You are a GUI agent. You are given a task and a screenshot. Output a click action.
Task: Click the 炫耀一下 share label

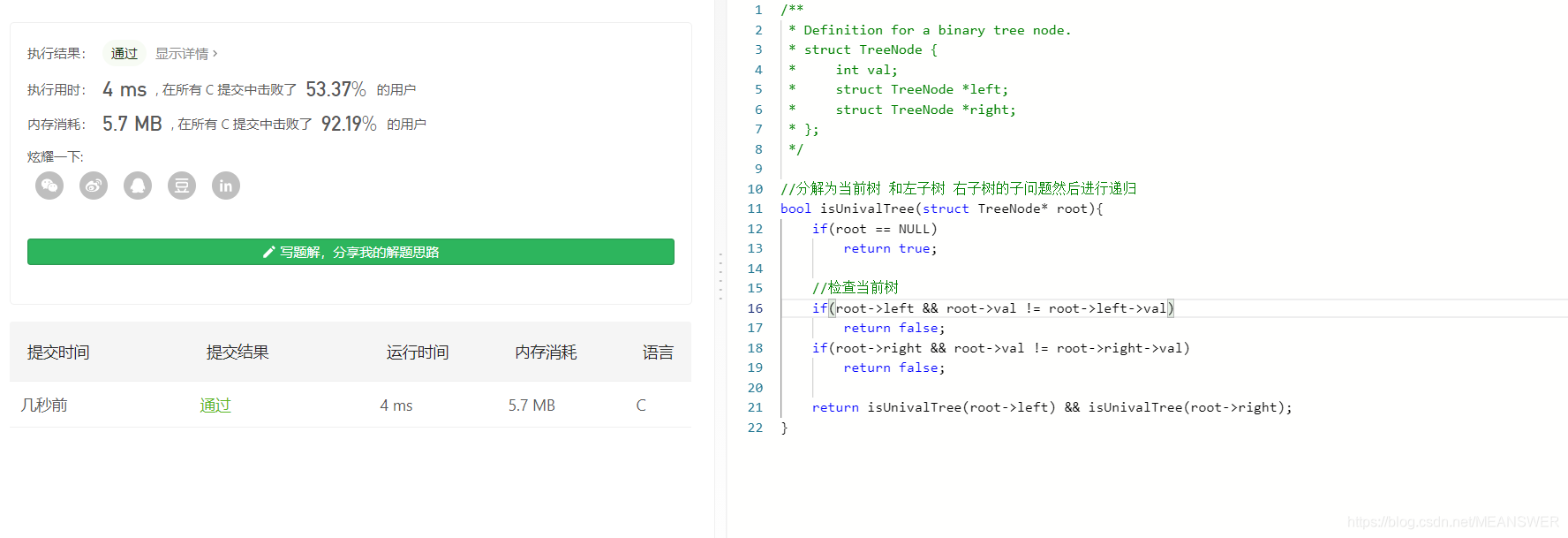(56, 156)
